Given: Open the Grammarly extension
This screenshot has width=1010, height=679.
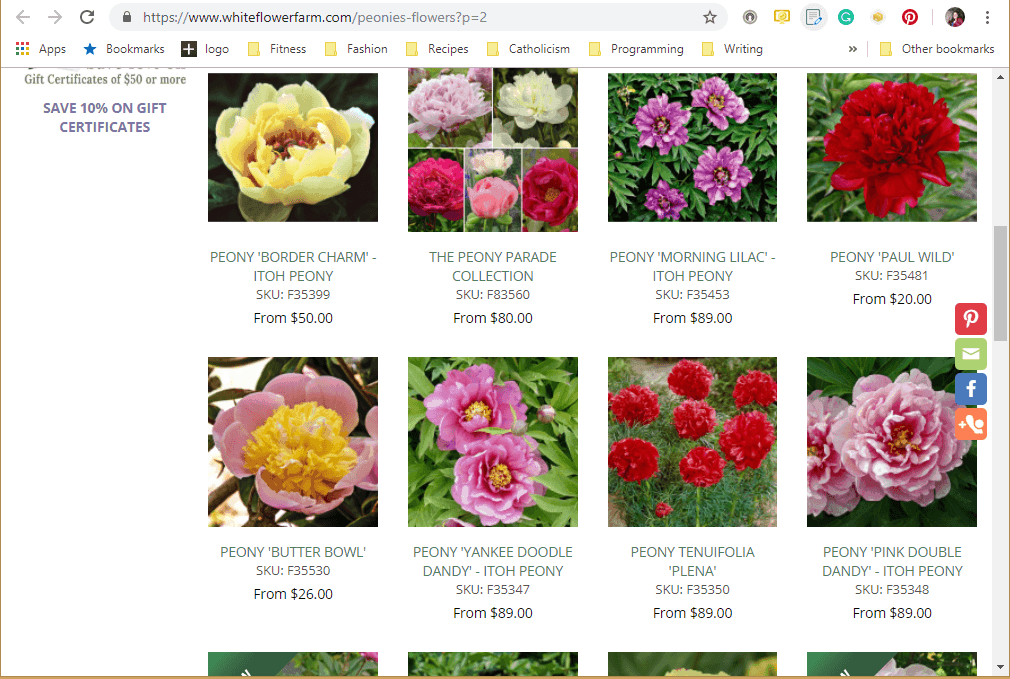Looking at the screenshot, I should 845,16.
